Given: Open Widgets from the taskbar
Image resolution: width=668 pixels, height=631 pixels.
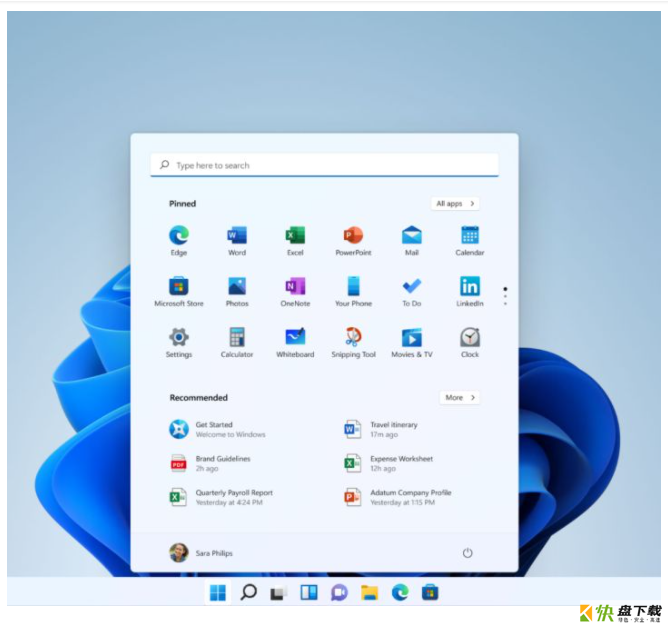Looking at the screenshot, I should 309,592.
